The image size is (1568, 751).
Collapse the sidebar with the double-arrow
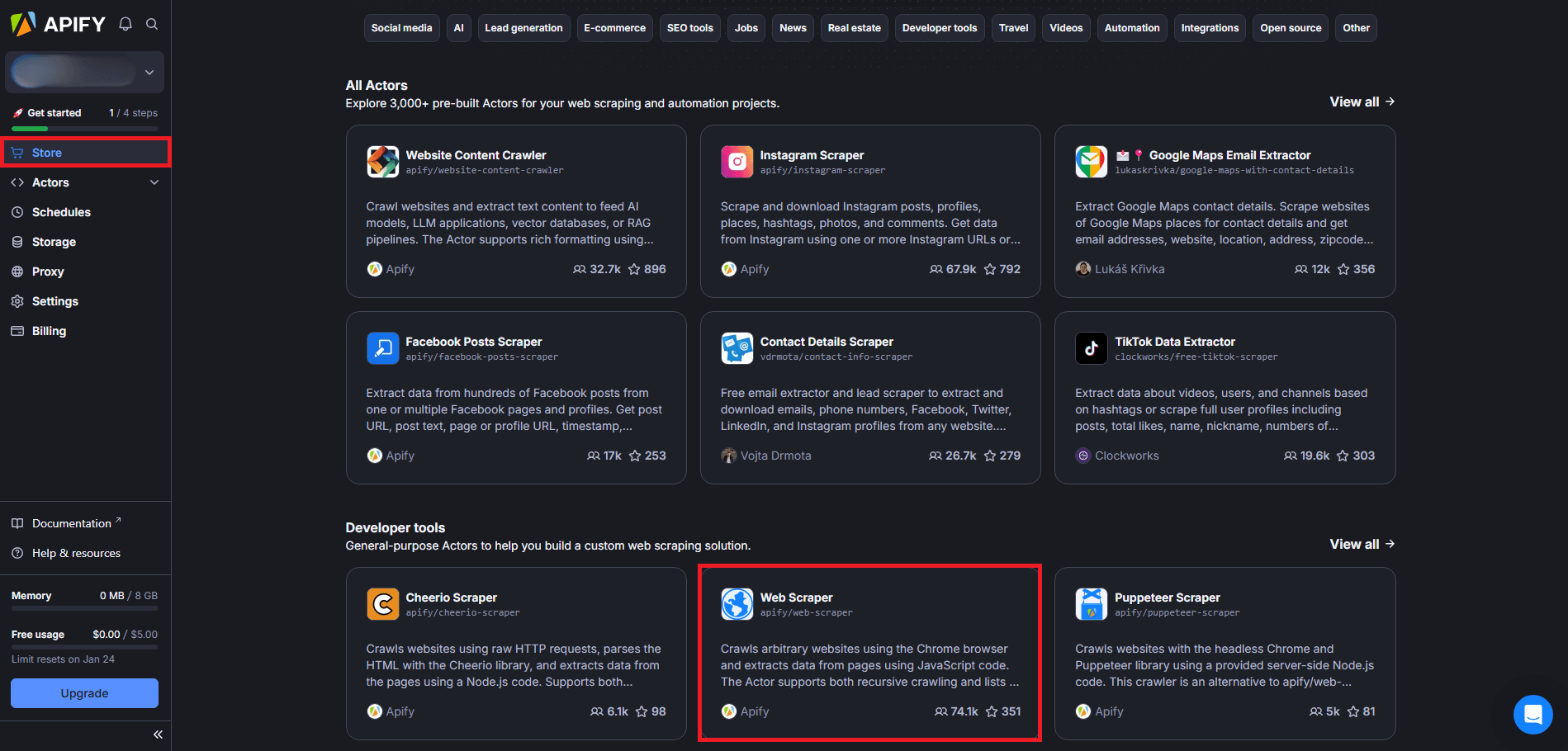[158, 734]
